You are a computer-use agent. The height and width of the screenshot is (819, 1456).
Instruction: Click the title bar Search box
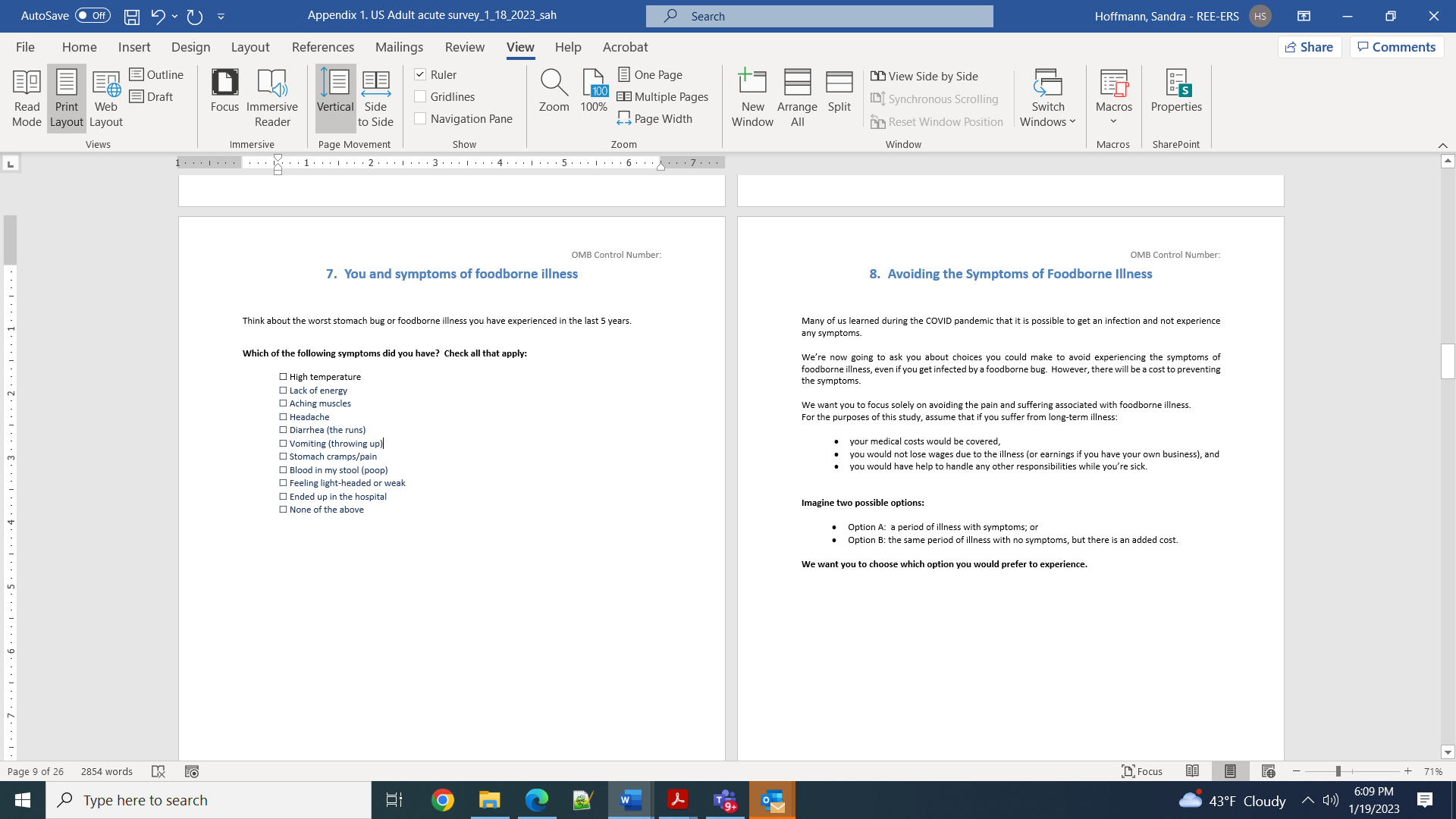tap(819, 16)
